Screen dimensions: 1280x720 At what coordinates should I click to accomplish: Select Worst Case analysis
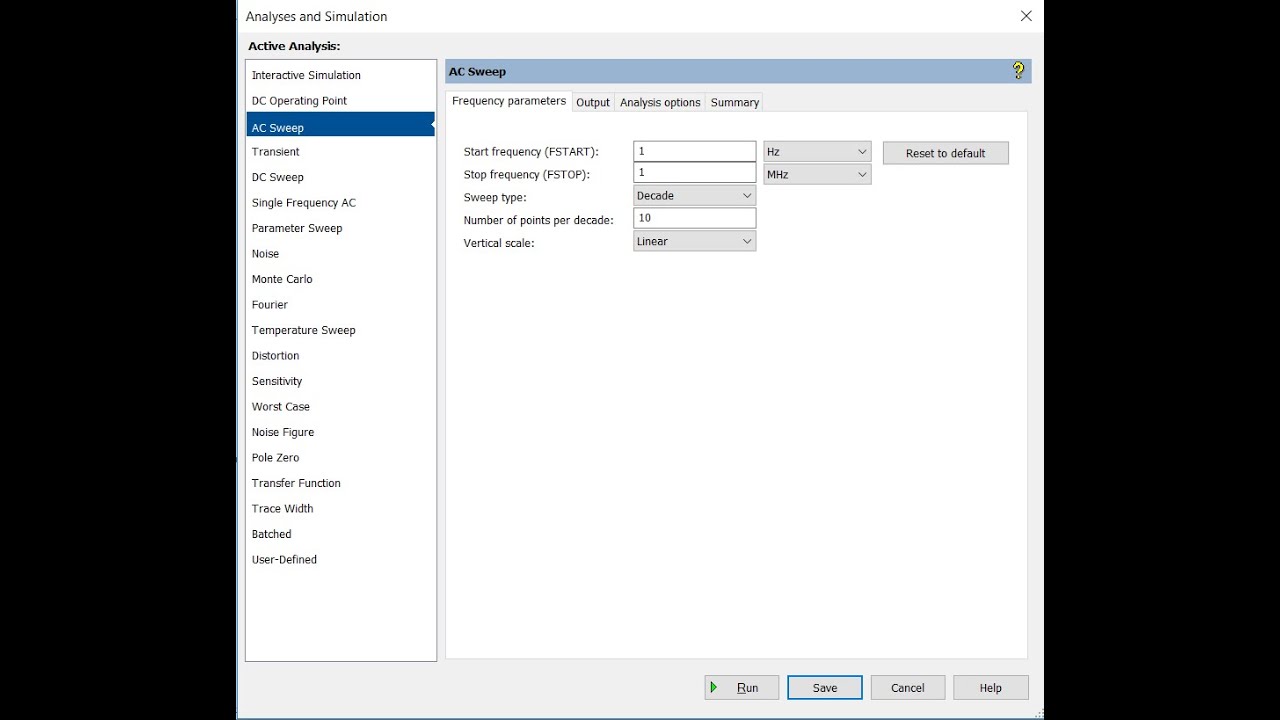click(341, 407)
